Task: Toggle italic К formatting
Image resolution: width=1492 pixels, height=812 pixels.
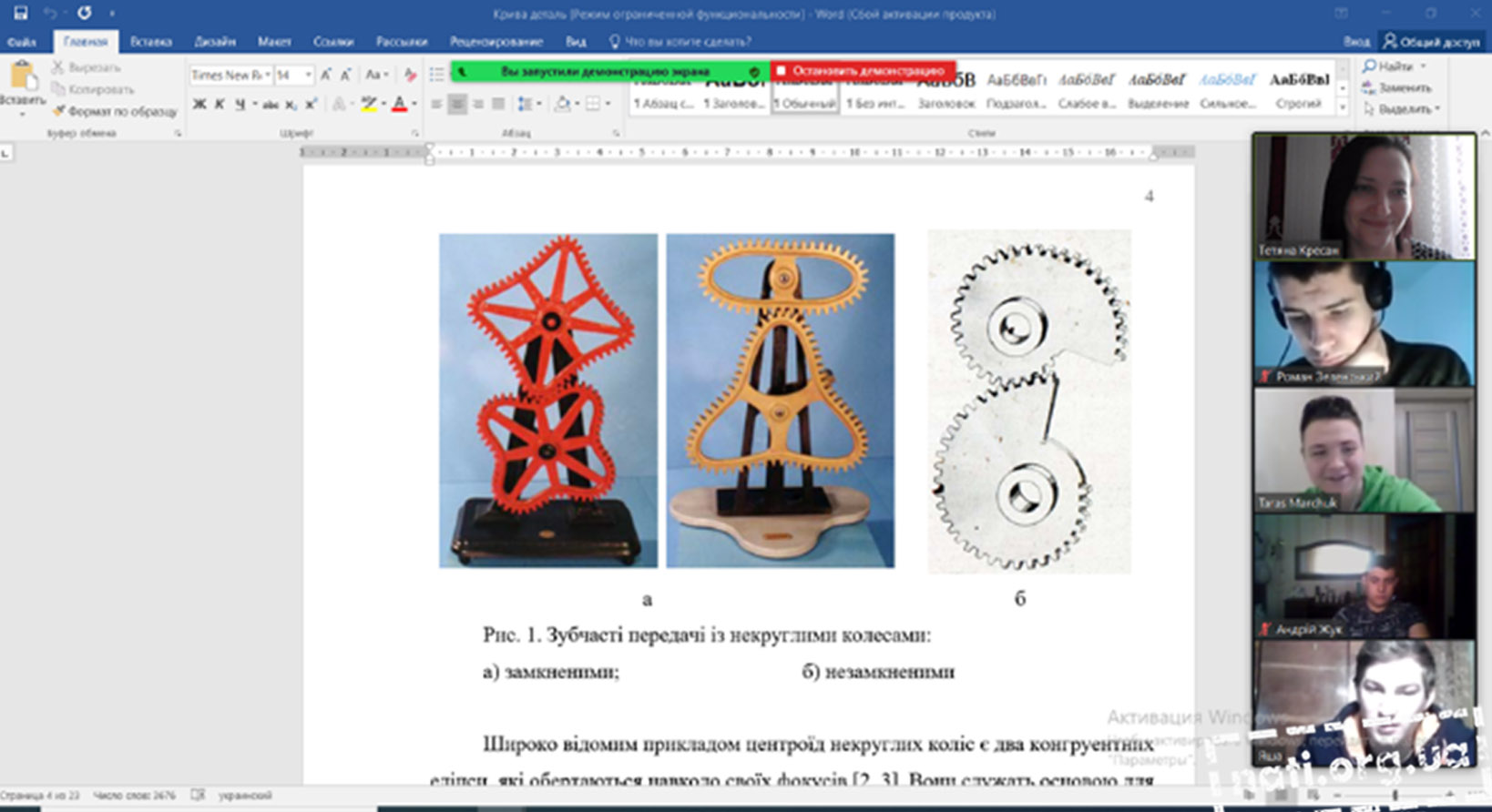Action: (x=220, y=105)
